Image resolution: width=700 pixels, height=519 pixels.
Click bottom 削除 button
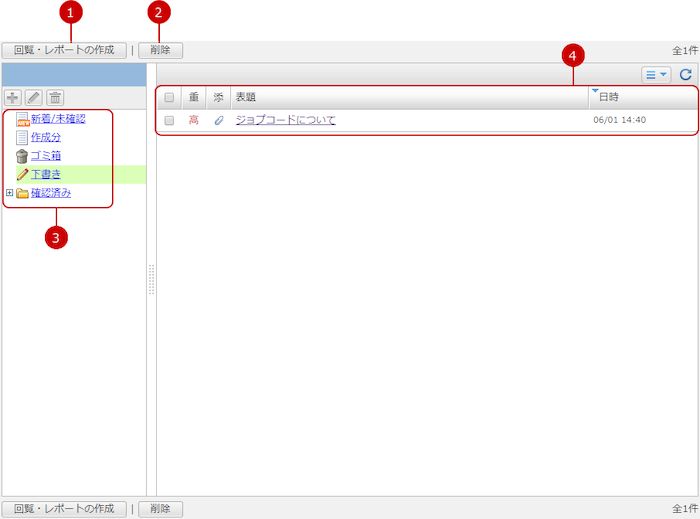click(160, 509)
